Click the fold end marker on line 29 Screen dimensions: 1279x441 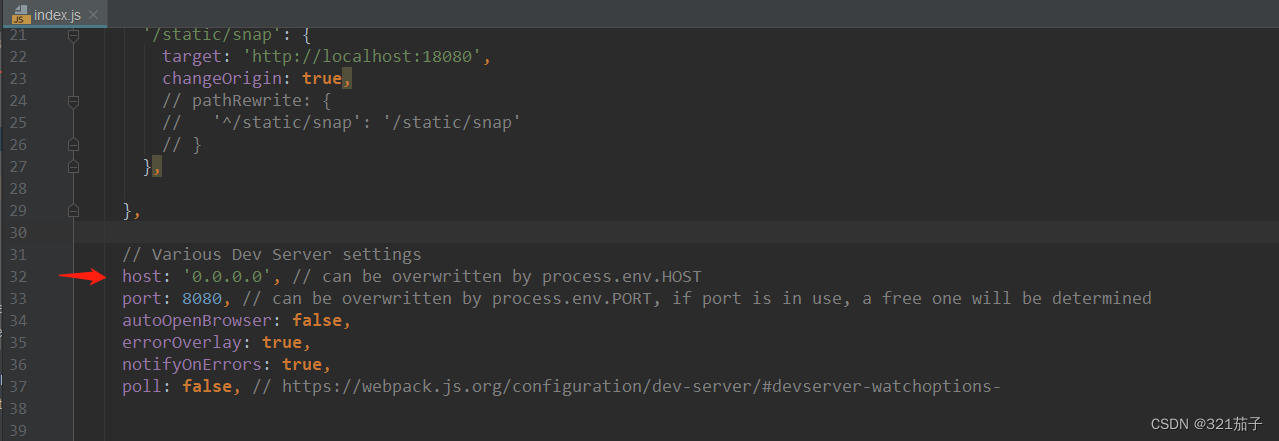pos(73,211)
